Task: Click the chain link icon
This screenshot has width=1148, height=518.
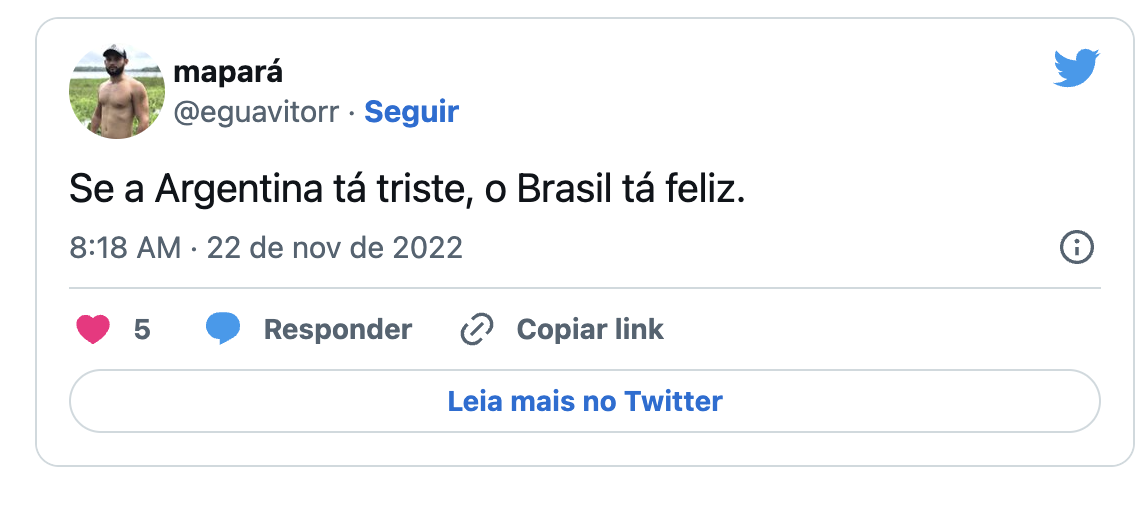Action: click(x=477, y=329)
